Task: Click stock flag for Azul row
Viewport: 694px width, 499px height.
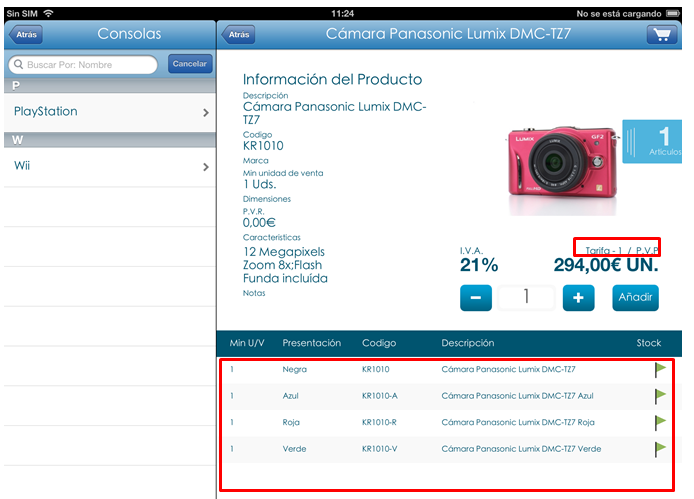Action: (660, 396)
